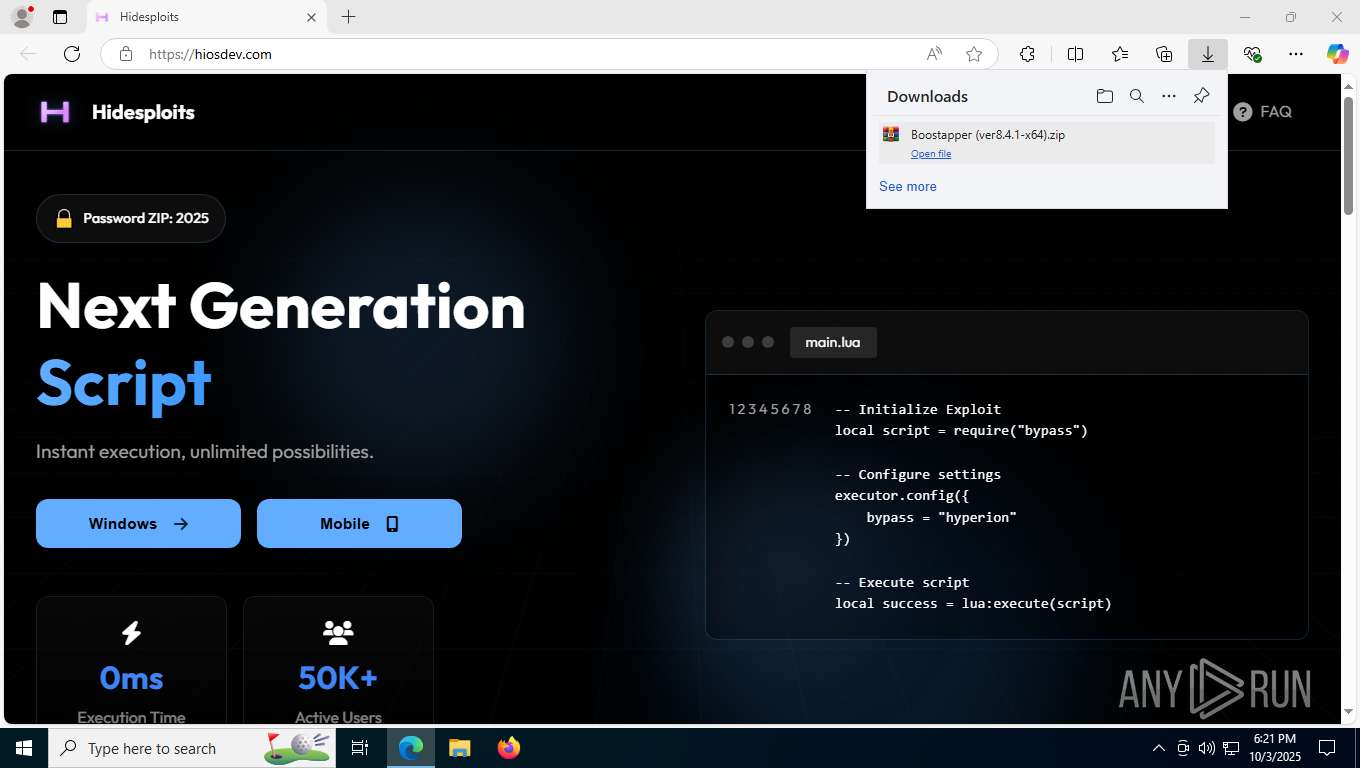
Task: Open the Read aloud icon
Action: (934, 54)
